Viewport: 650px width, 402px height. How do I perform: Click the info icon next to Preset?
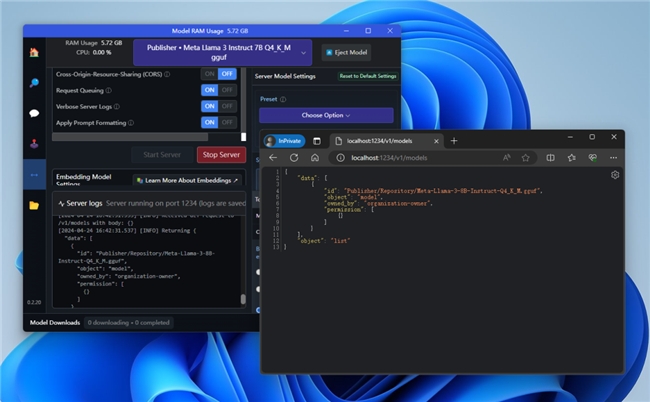(283, 99)
